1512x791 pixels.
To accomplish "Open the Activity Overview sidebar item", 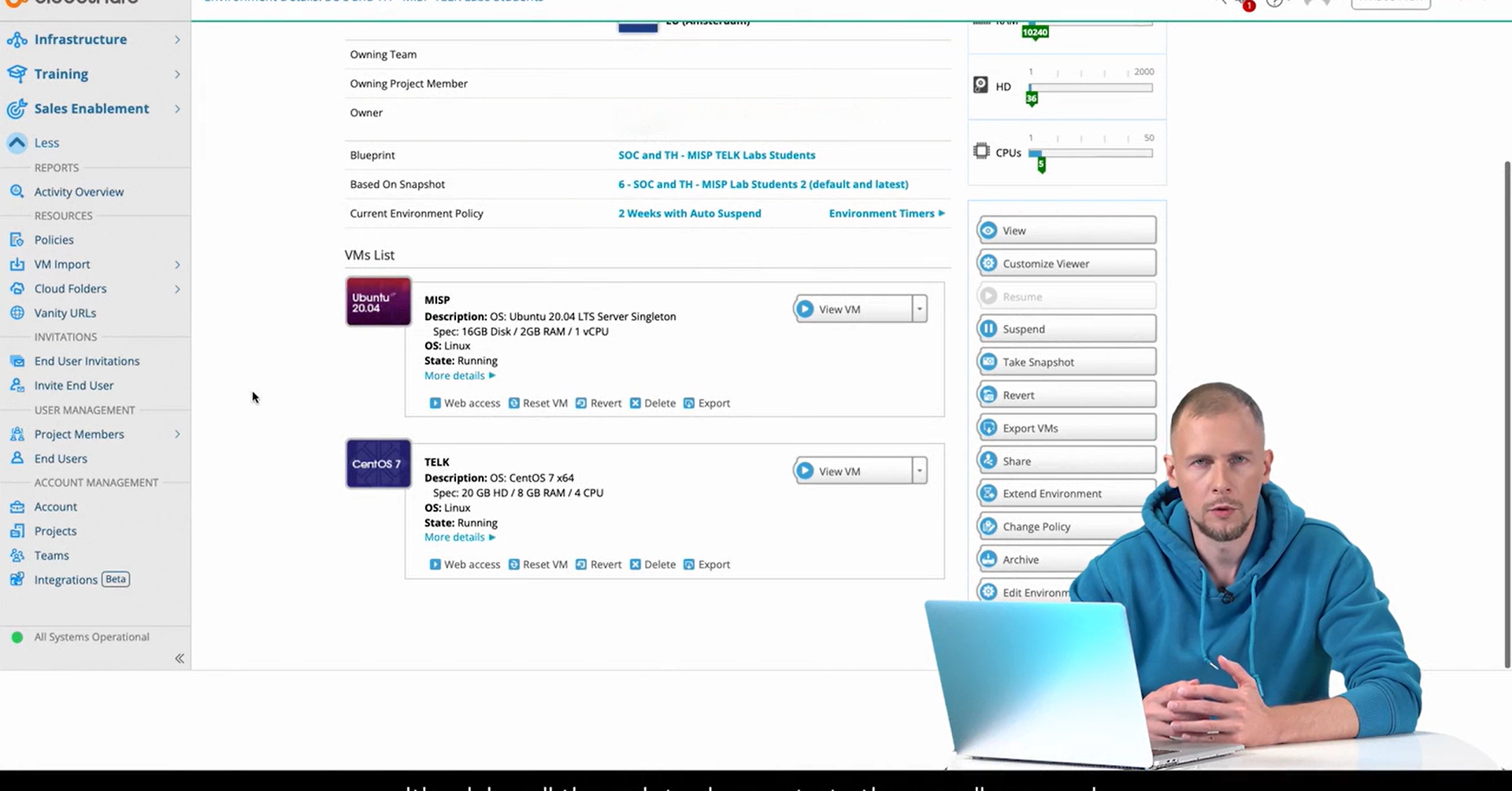I will coord(79,191).
